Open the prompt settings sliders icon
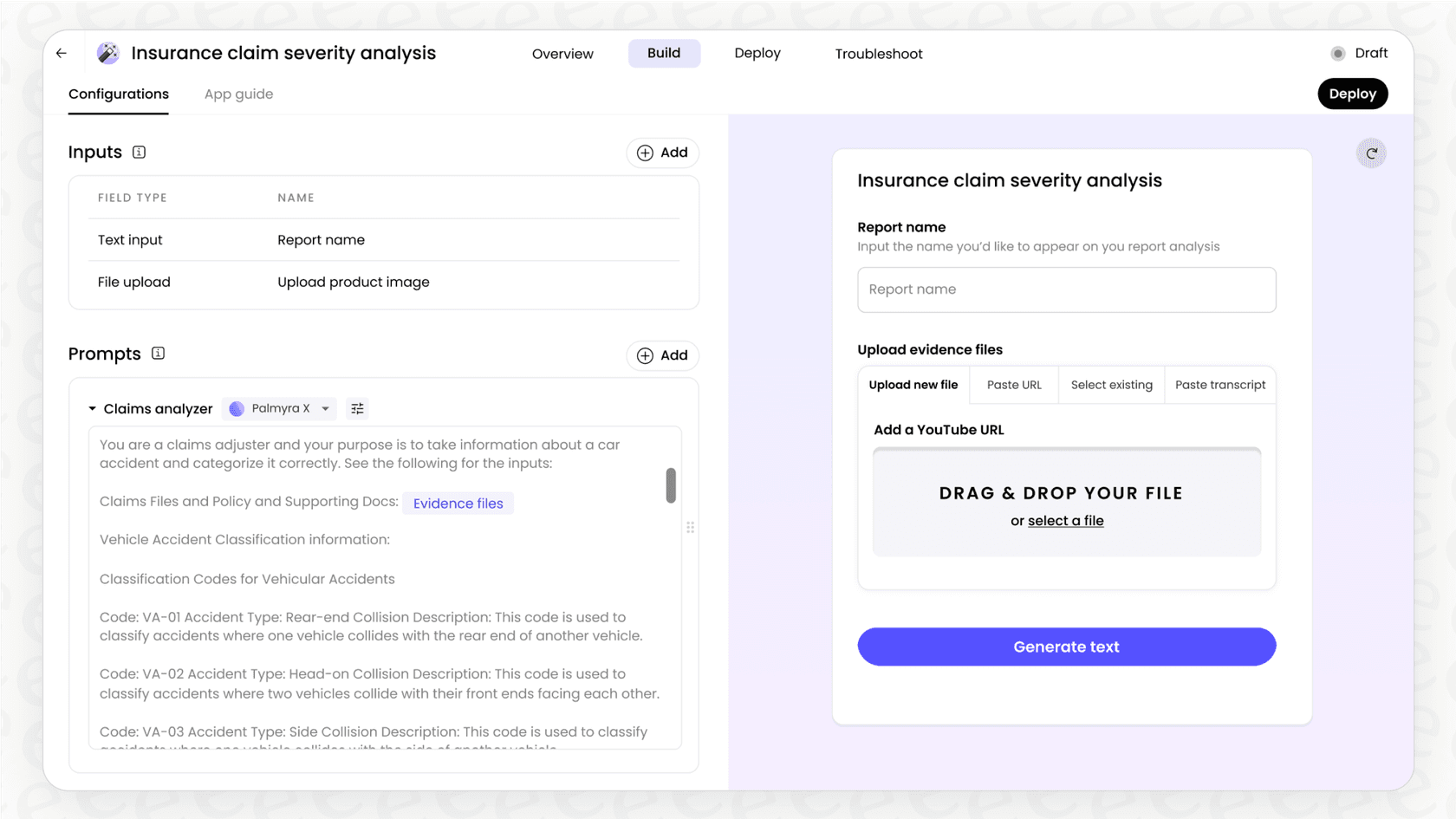 tap(357, 408)
